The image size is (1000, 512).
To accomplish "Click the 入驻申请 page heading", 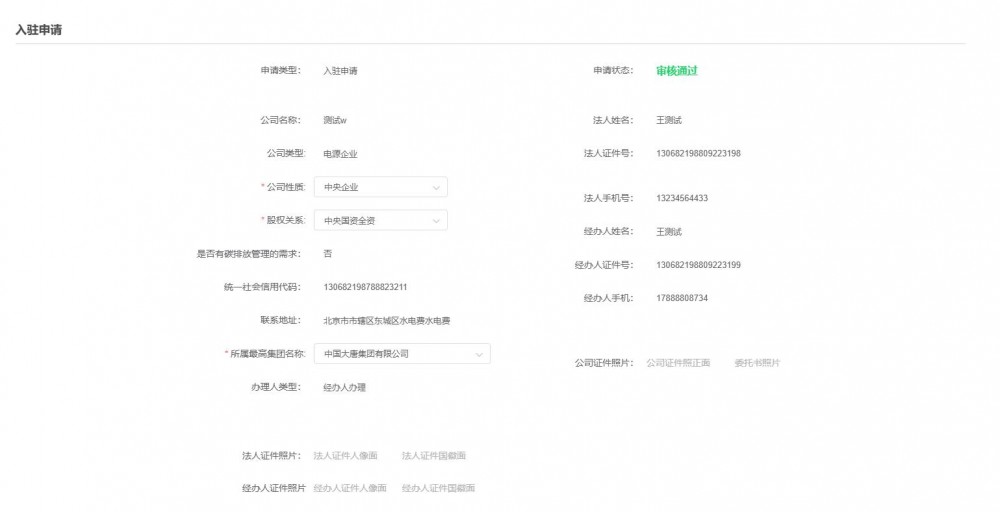I will coord(39,30).
